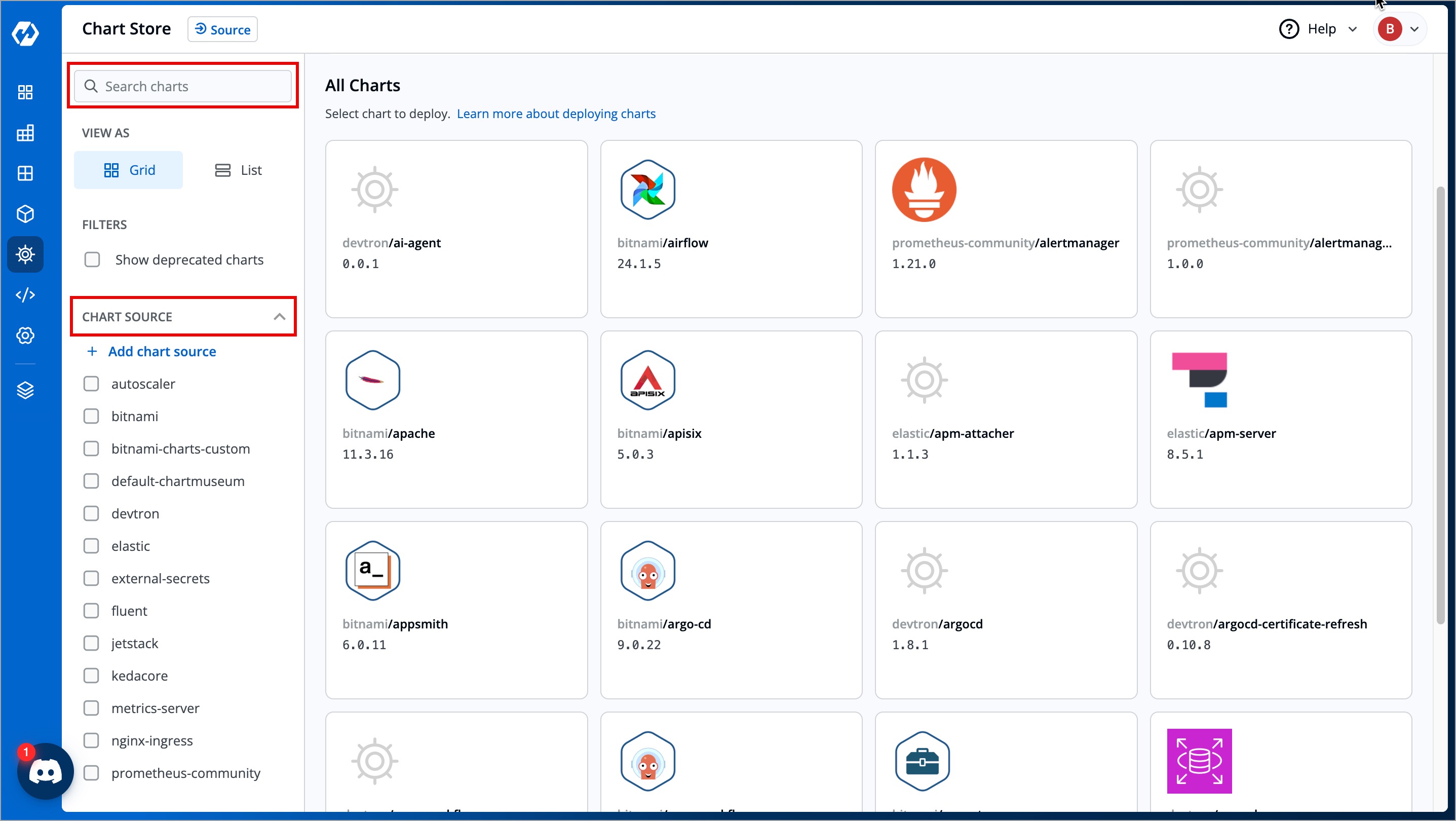Image resolution: width=1456 pixels, height=821 pixels.
Task: Enable Show deprecated charts checkbox
Action: 92,259
